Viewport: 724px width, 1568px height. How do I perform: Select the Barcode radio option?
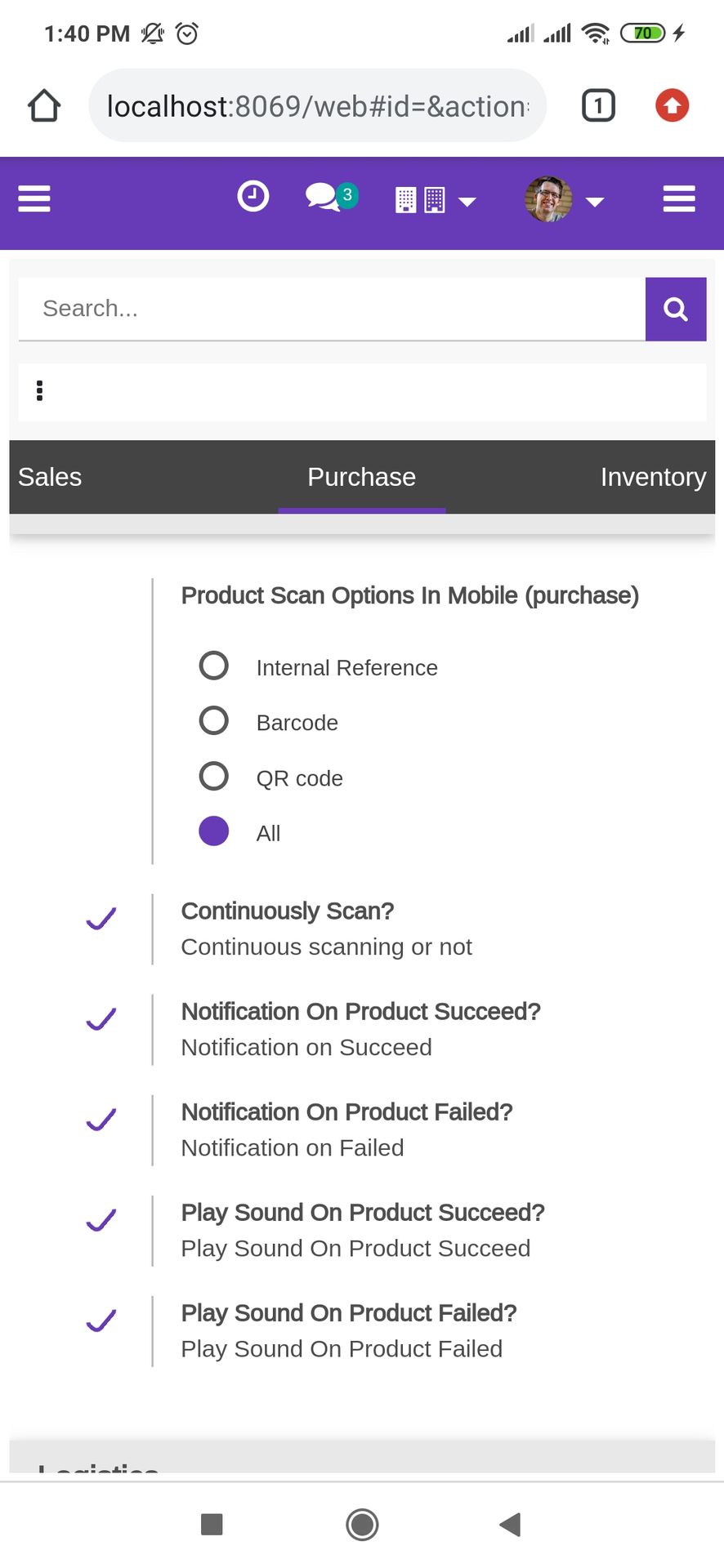(214, 721)
